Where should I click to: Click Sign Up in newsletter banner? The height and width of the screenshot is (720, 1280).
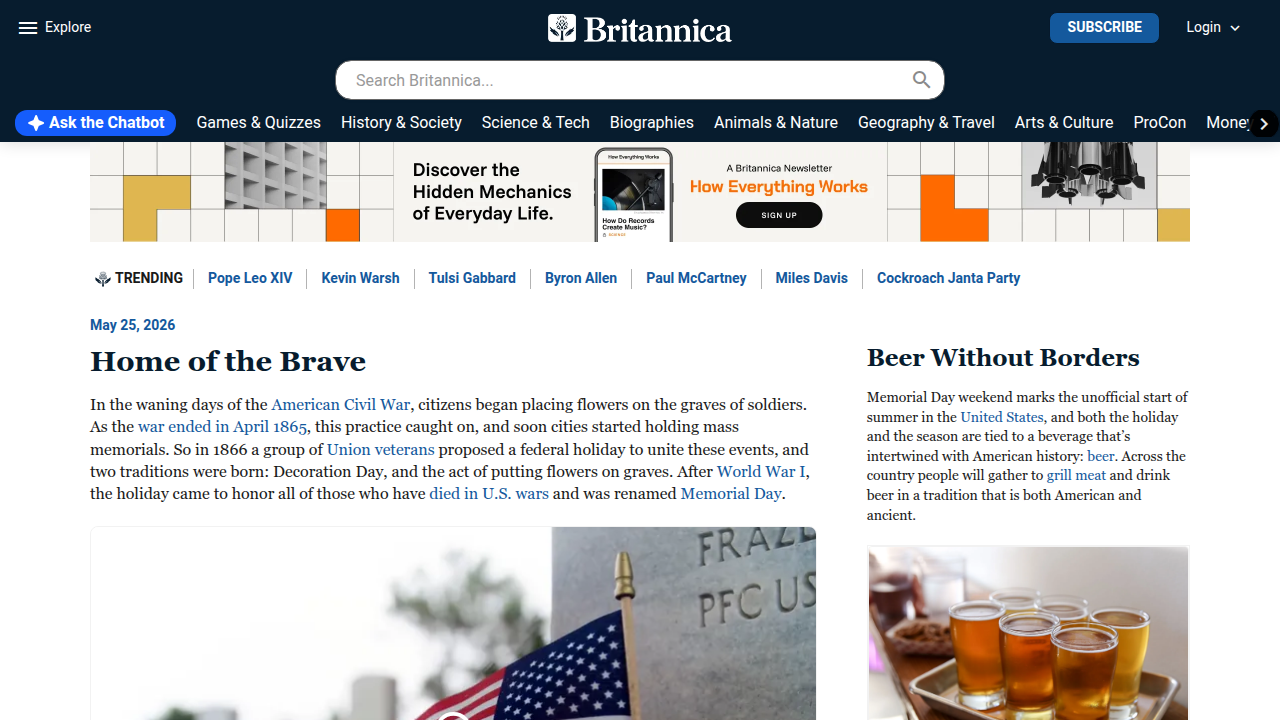[779, 215]
